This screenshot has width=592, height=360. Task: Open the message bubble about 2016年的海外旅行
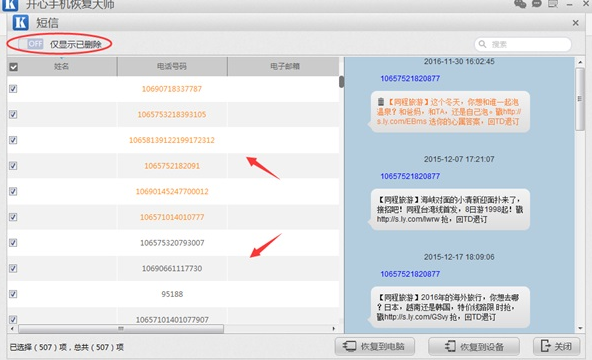(x=450, y=307)
